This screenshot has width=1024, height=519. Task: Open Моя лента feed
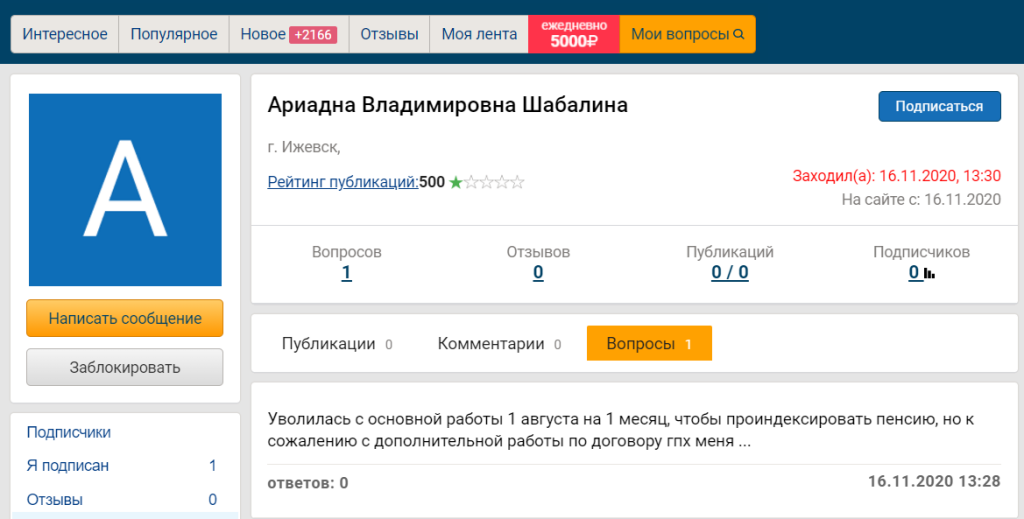(x=479, y=34)
